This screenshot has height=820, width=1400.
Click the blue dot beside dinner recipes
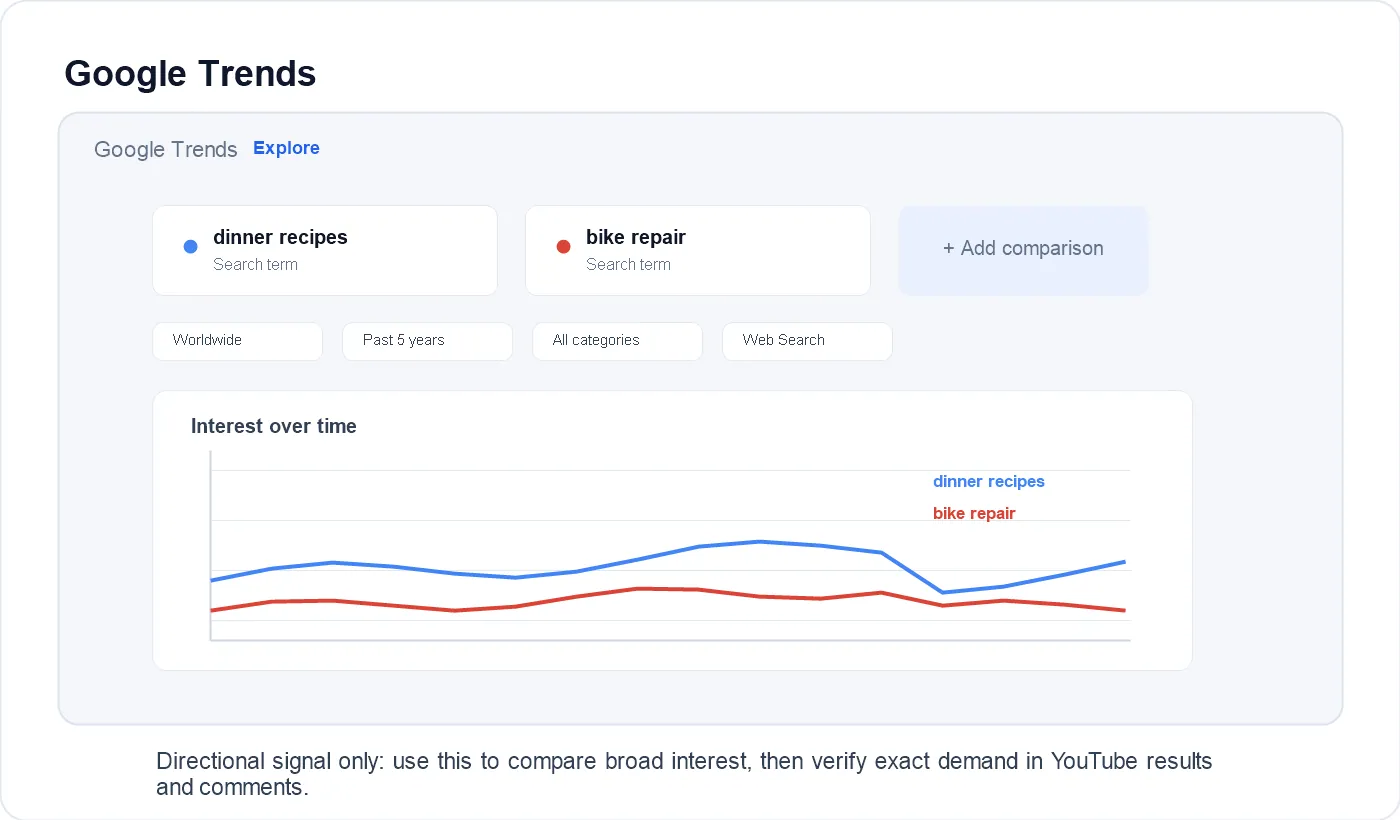pyautogui.click(x=190, y=247)
